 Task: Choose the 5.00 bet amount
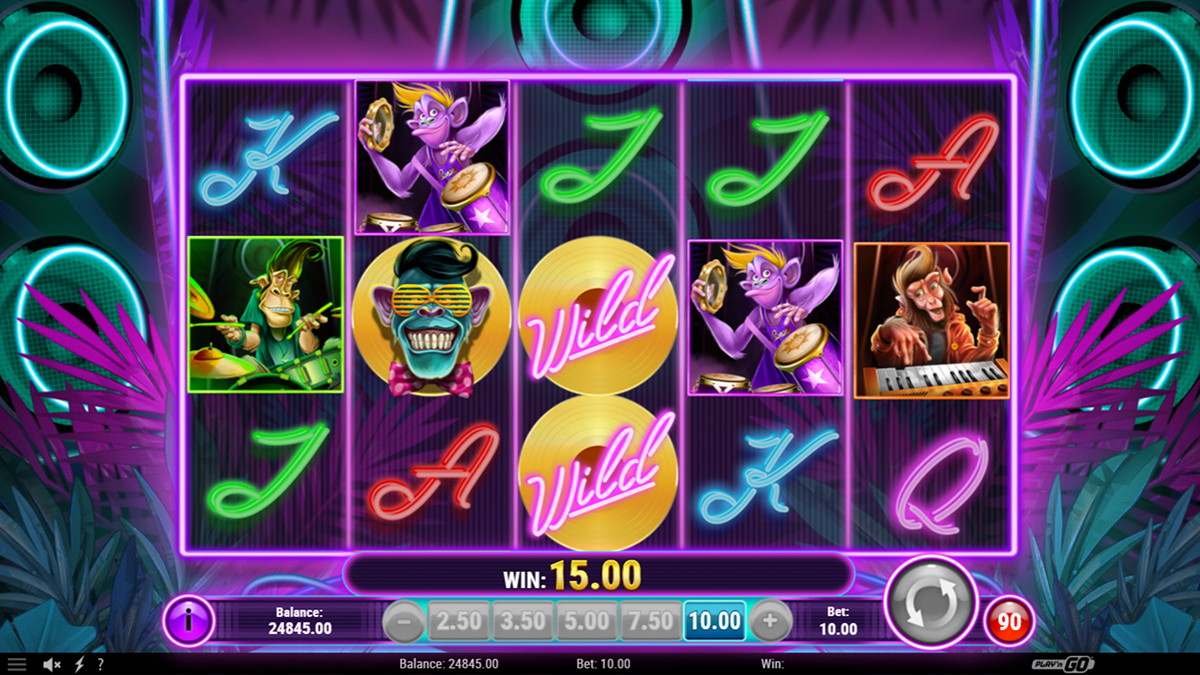pyautogui.click(x=586, y=621)
